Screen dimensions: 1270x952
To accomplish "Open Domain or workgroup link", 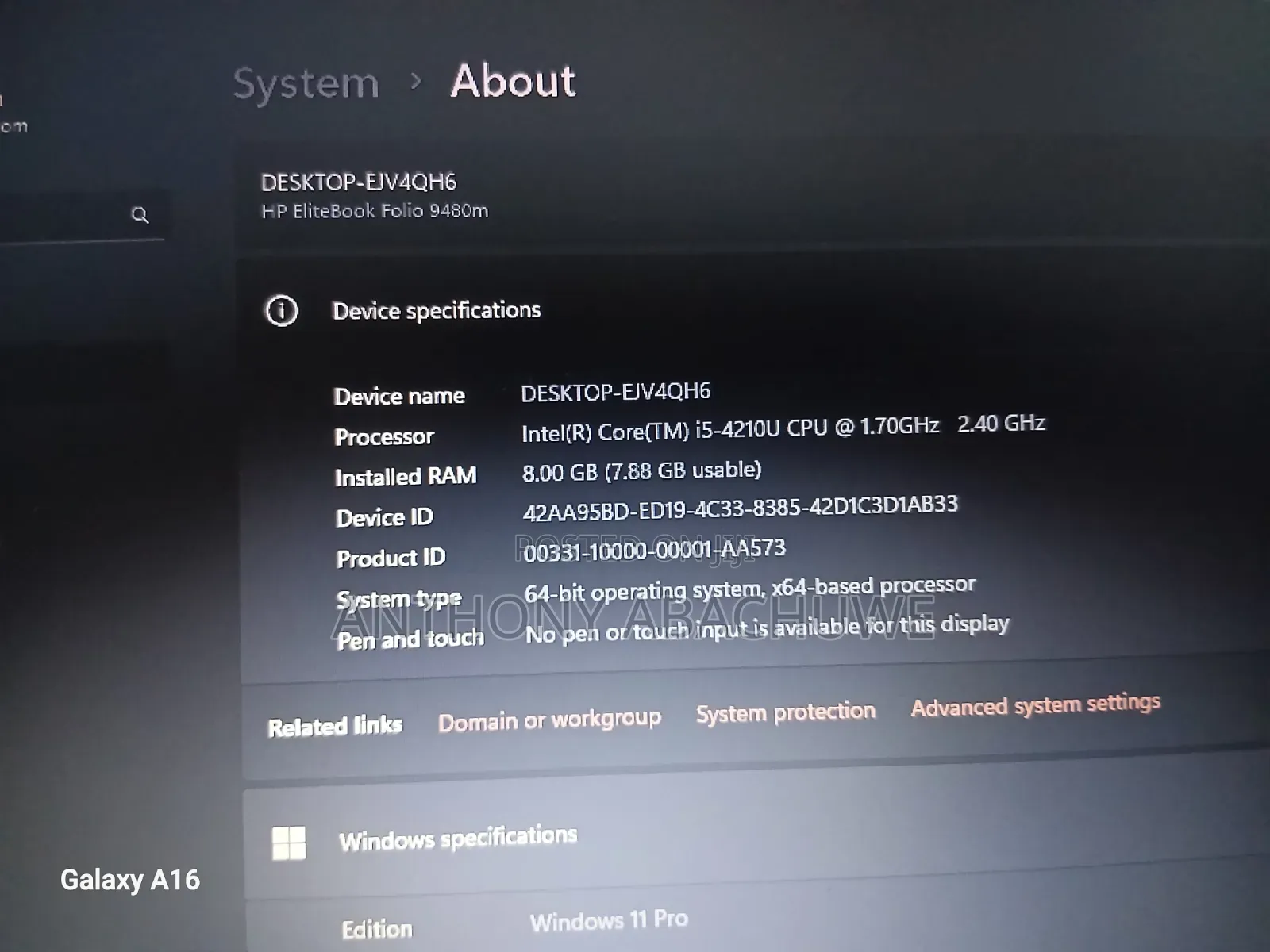I will coord(549,720).
